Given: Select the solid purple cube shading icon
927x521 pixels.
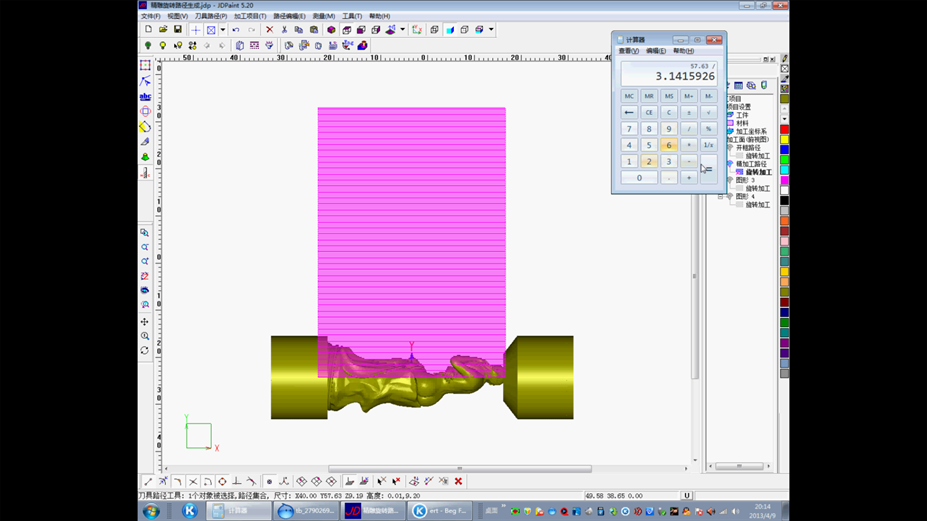Looking at the screenshot, I should [x=331, y=30].
